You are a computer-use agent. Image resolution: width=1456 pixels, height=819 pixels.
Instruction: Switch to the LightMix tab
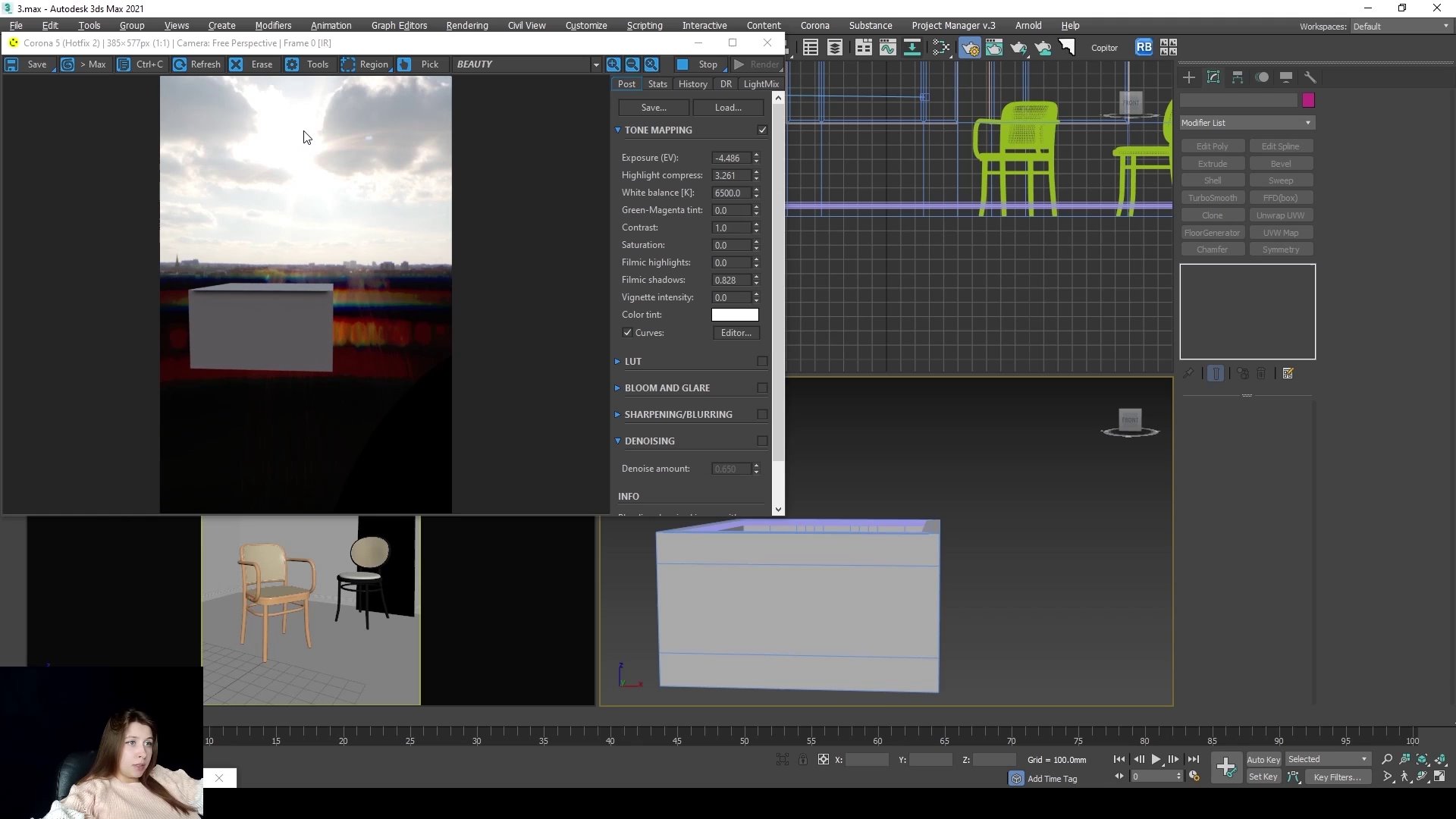761,84
